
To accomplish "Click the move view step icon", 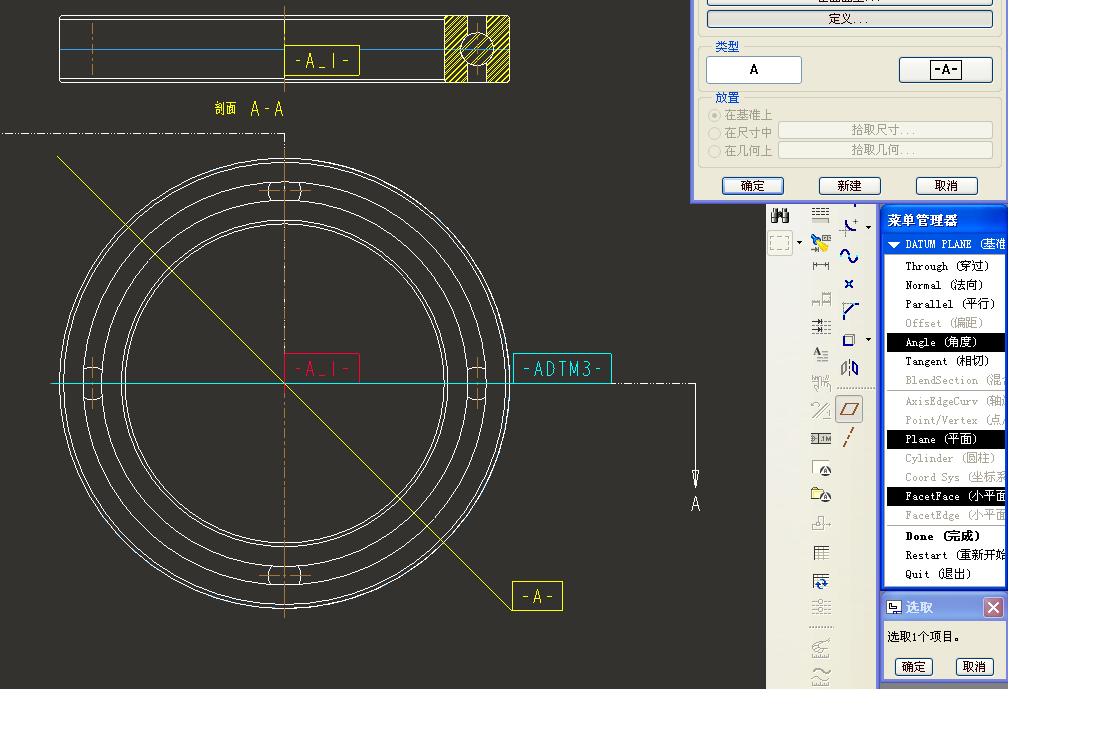I will click(821, 523).
